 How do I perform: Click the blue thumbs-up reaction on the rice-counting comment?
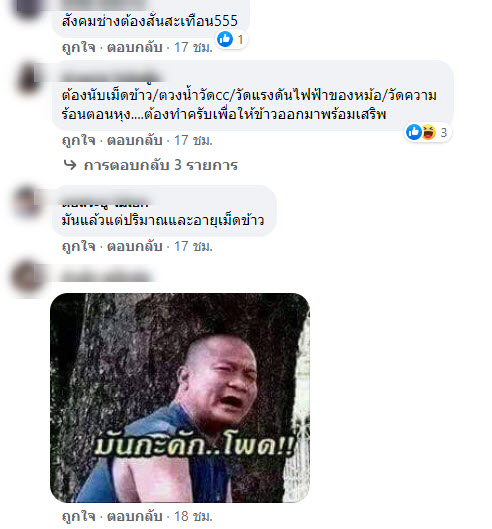tap(413, 132)
